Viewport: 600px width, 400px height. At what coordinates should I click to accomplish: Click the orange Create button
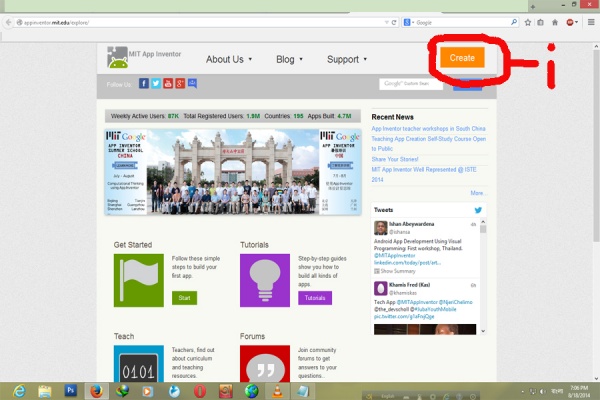pyautogui.click(x=462, y=57)
